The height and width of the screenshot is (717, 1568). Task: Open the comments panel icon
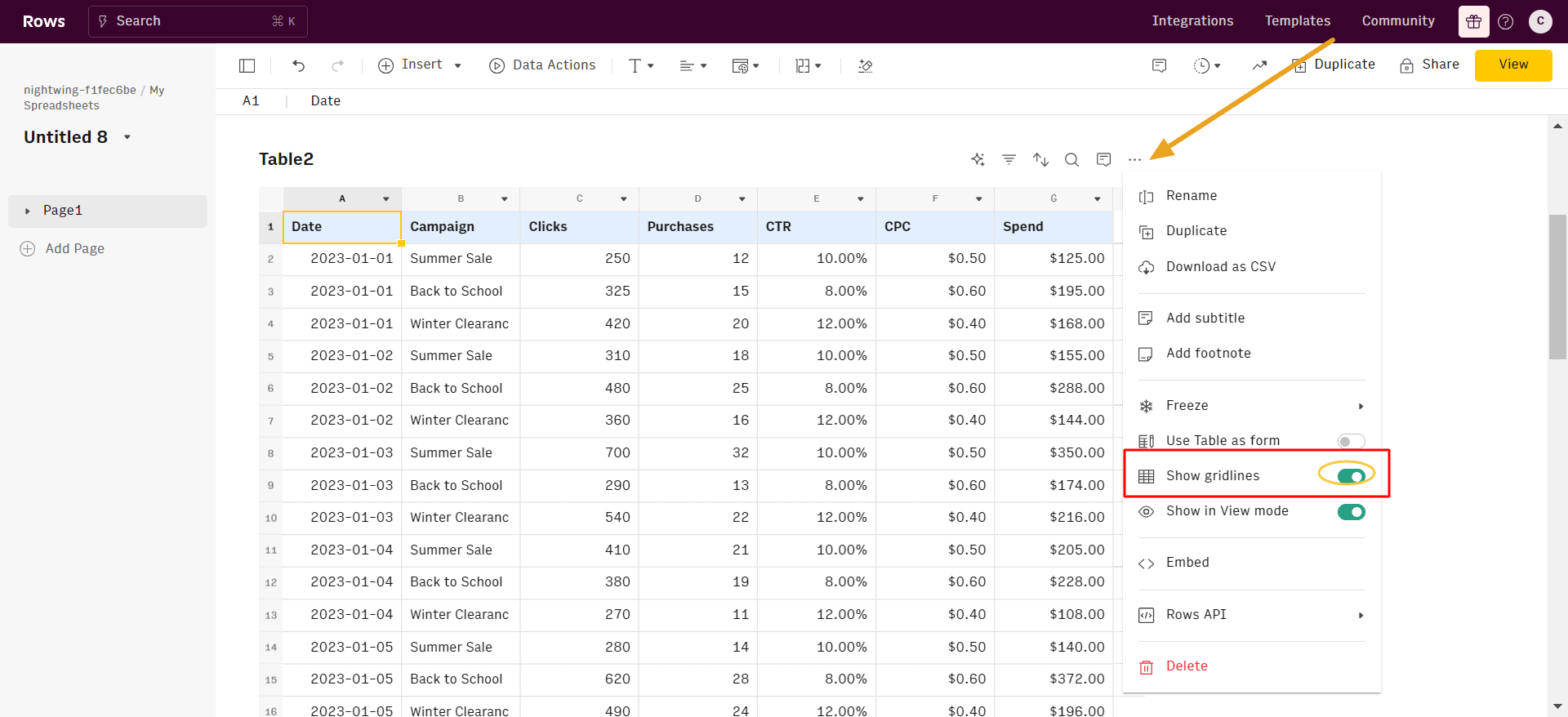tap(1159, 65)
